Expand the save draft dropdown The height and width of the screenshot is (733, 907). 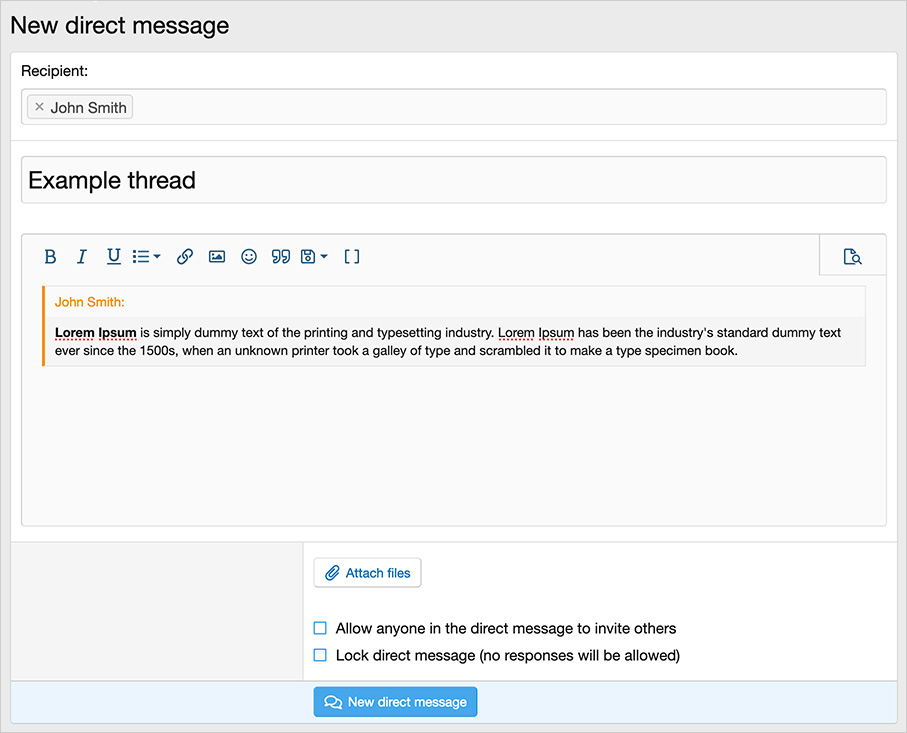314,257
